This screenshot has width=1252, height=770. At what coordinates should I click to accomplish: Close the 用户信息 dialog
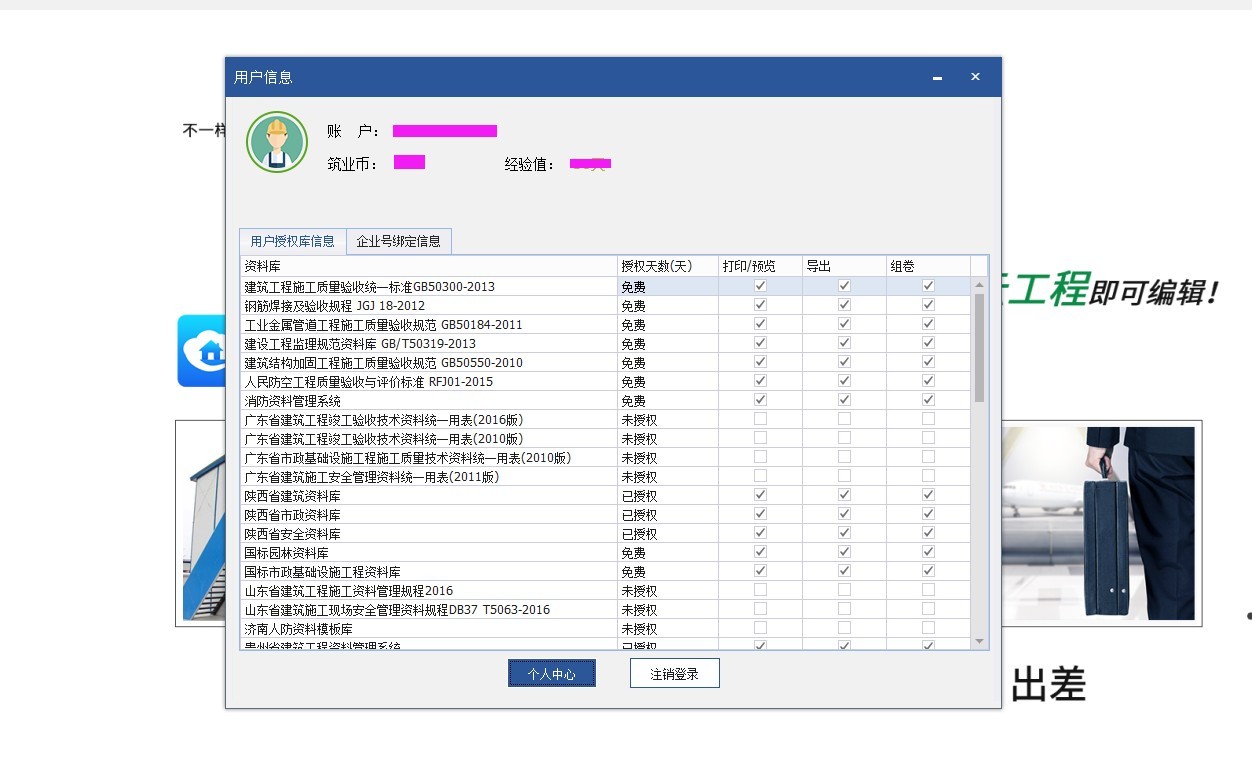(975, 77)
